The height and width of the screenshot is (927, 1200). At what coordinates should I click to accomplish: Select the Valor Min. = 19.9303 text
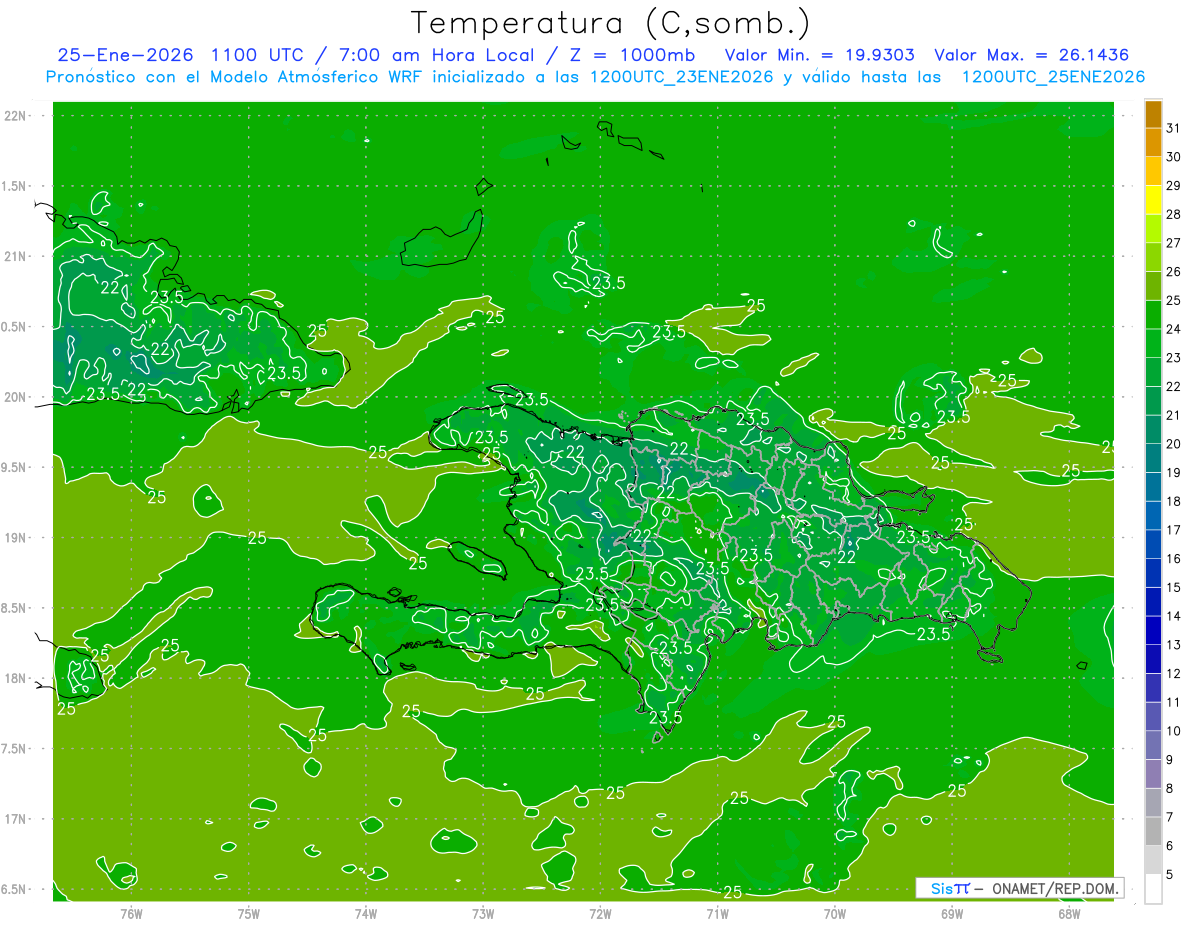(814, 55)
